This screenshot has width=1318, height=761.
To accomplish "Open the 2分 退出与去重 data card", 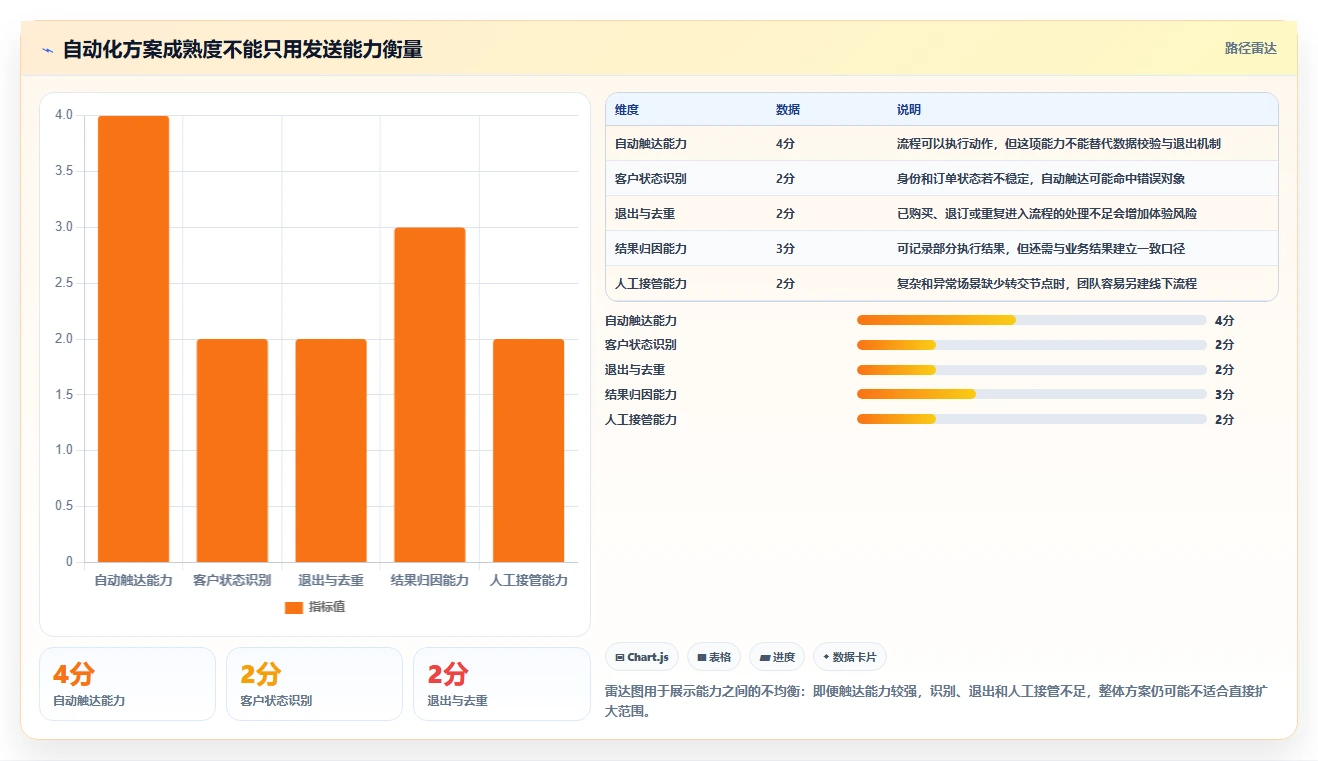I will pos(502,684).
